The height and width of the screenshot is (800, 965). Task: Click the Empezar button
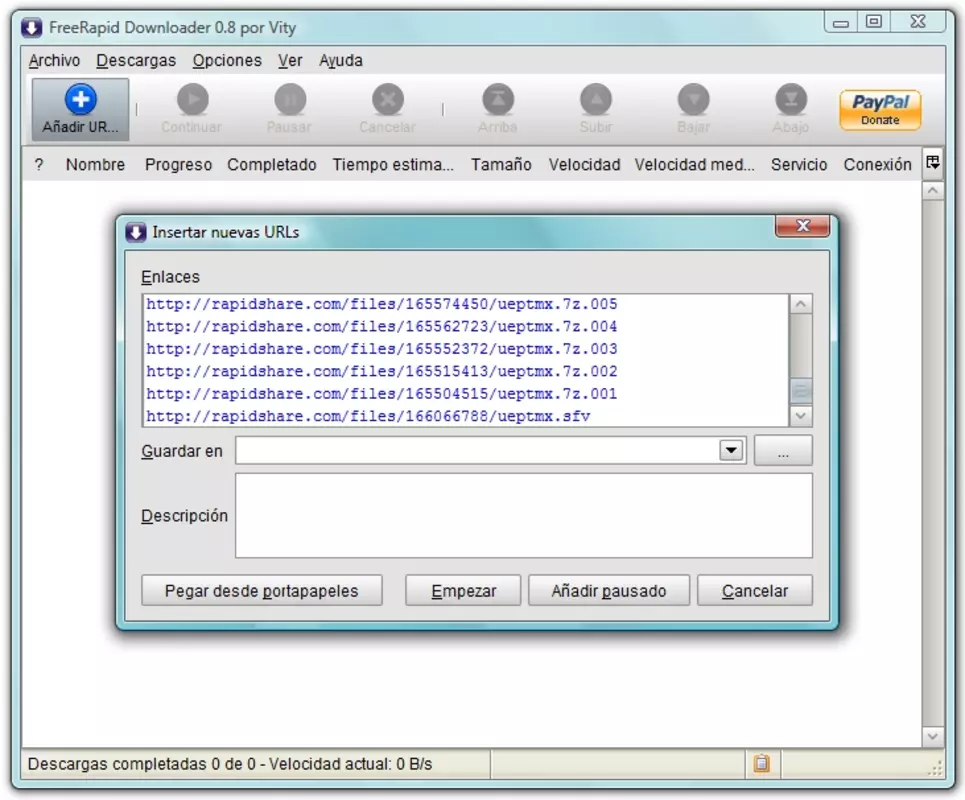pos(463,591)
